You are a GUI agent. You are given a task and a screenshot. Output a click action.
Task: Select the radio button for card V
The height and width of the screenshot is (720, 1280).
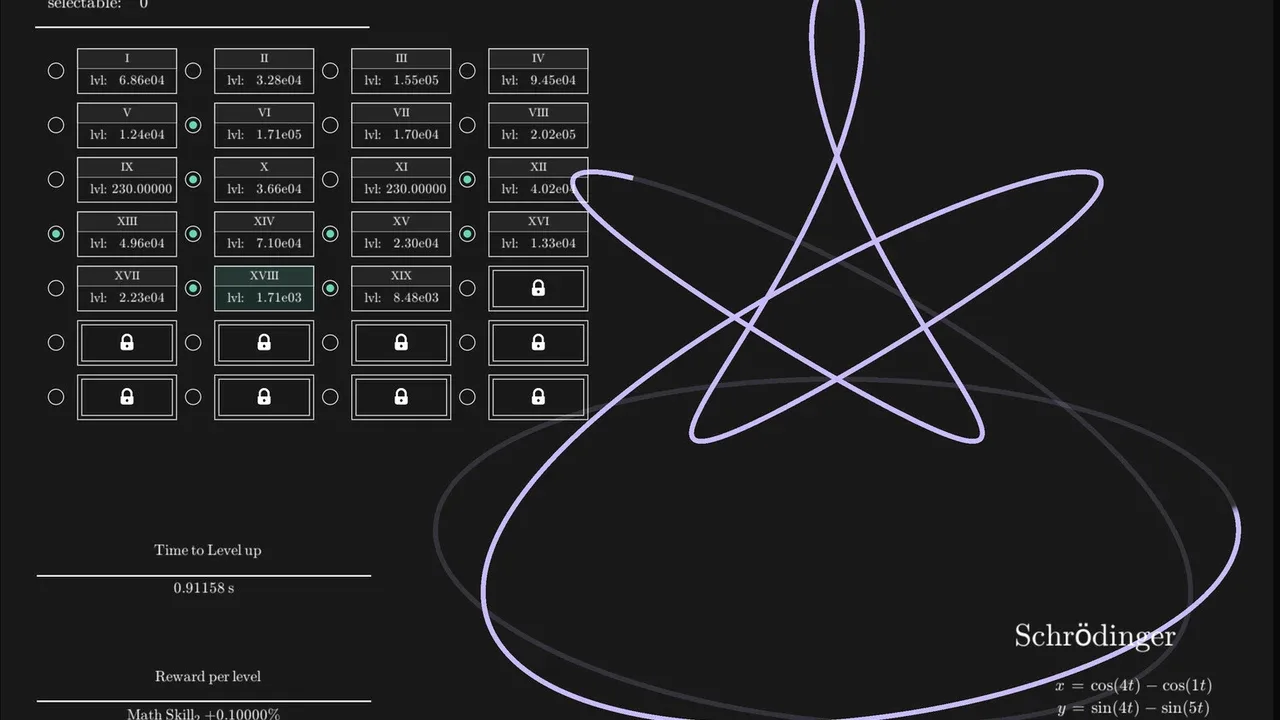[56, 125]
